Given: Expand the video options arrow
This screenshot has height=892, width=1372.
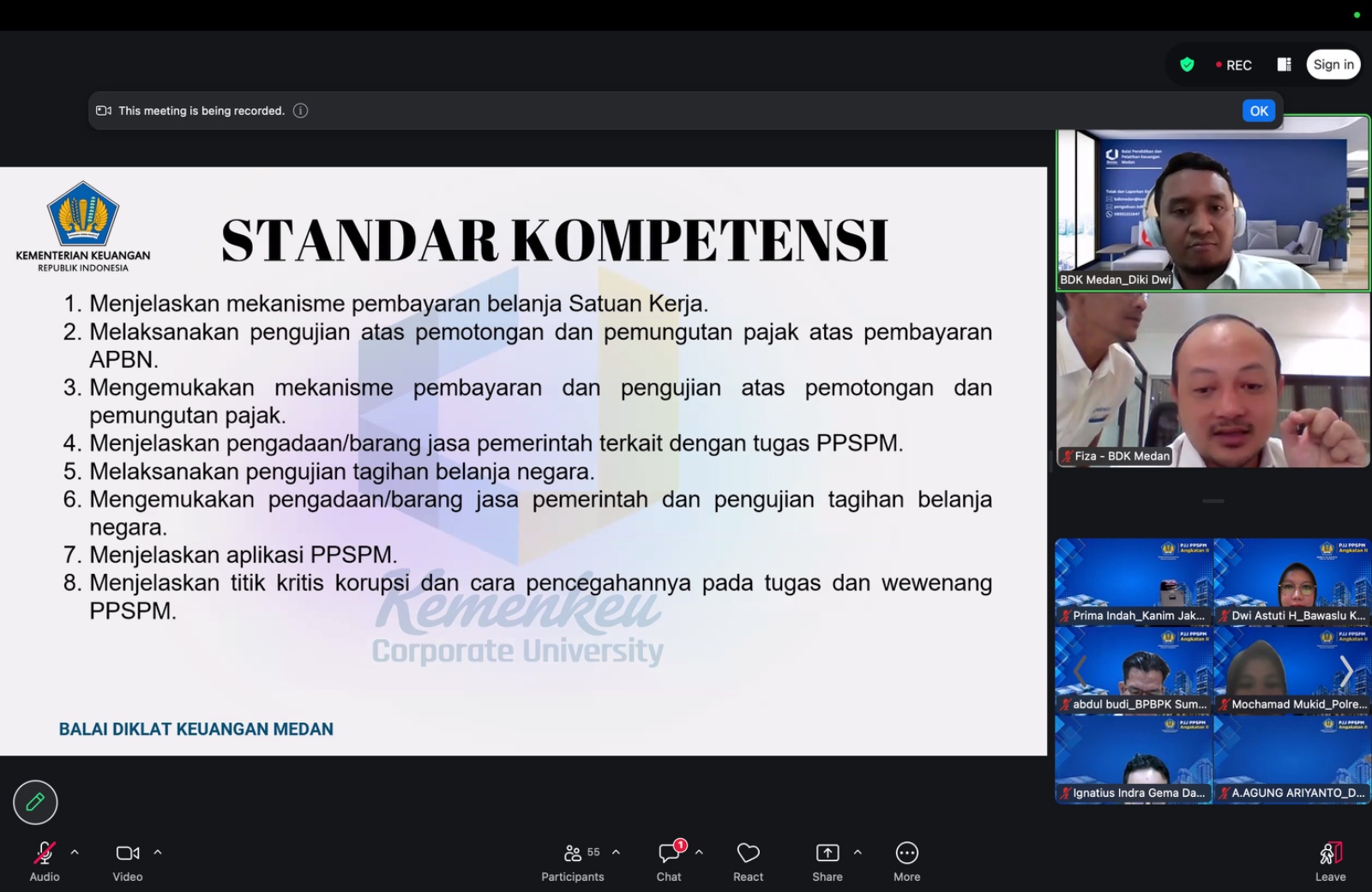Looking at the screenshot, I should tap(158, 853).
